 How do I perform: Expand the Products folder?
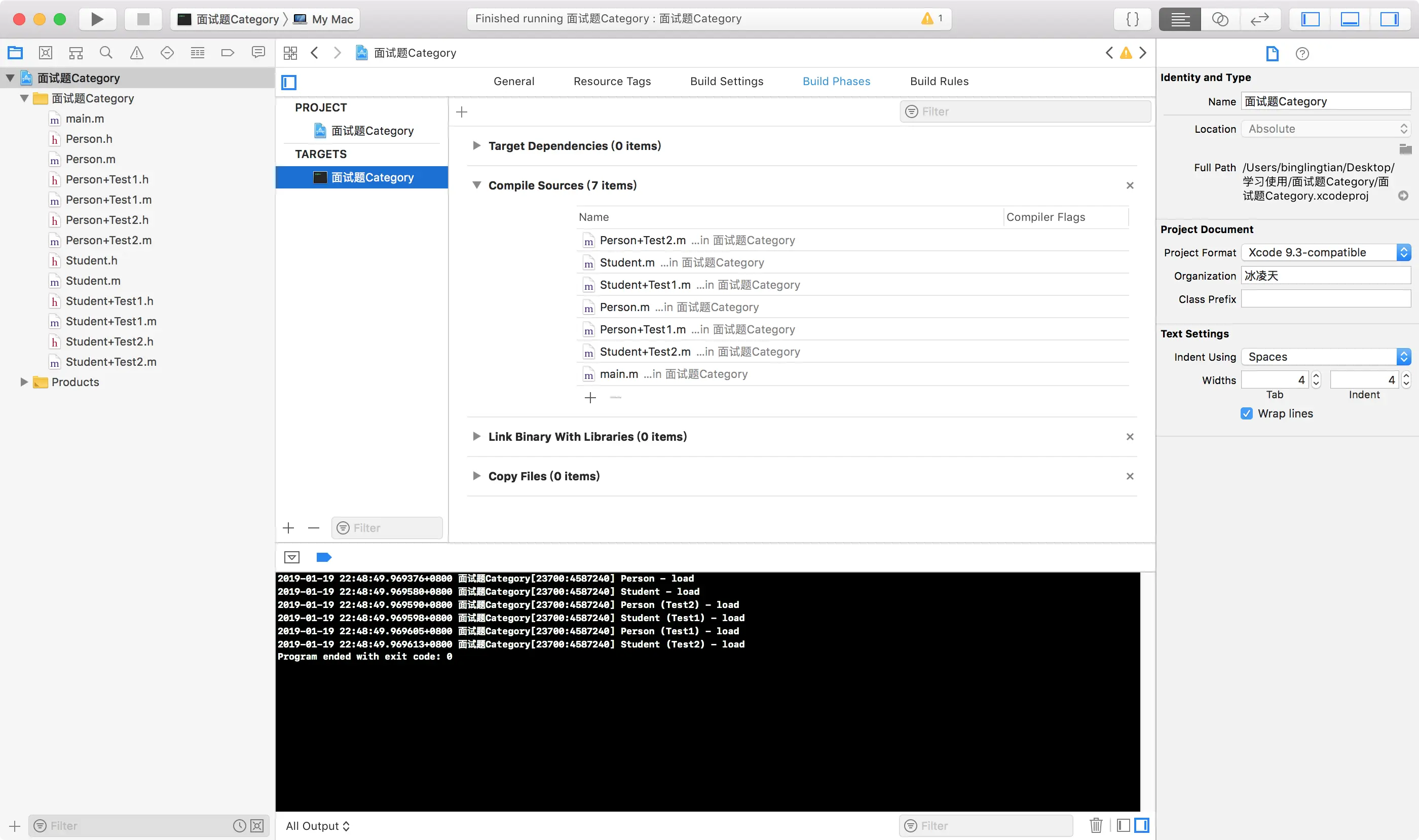(x=24, y=382)
